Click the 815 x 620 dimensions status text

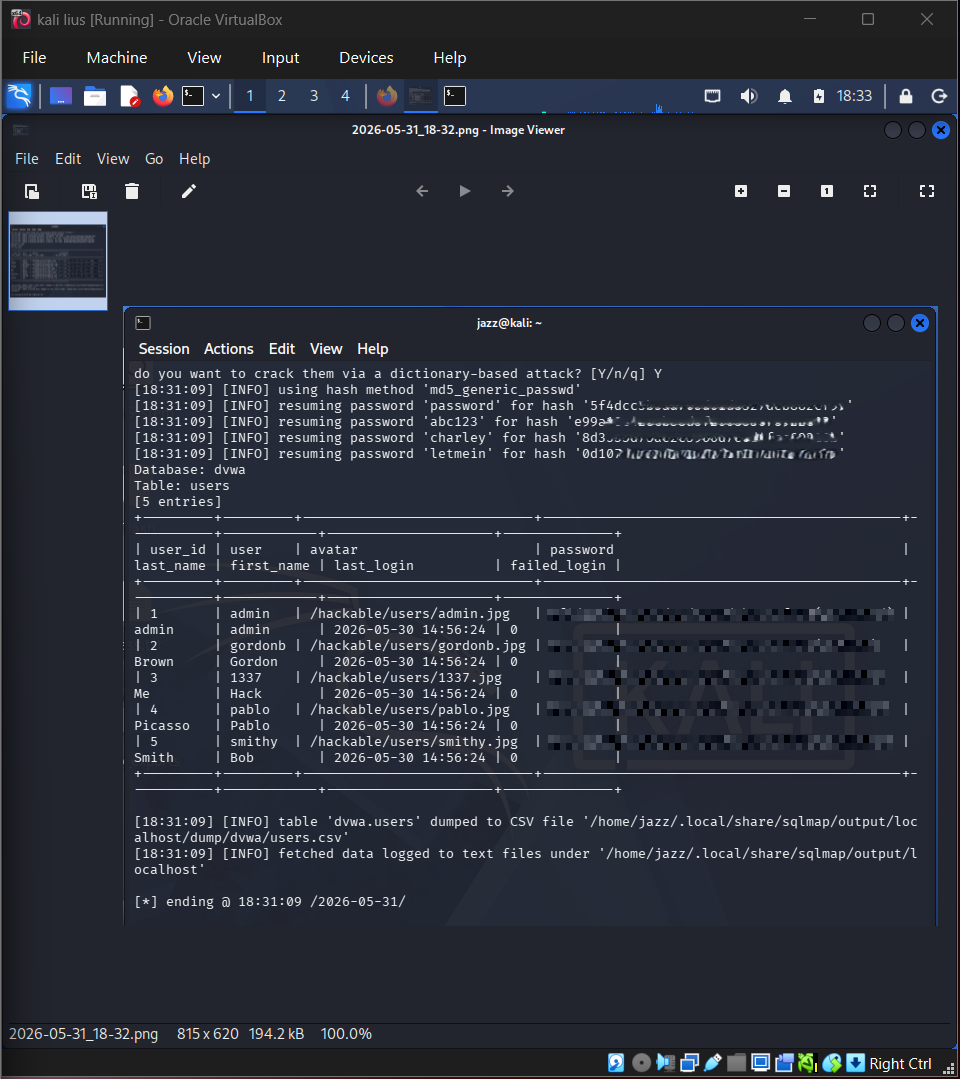tap(208, 1034)
